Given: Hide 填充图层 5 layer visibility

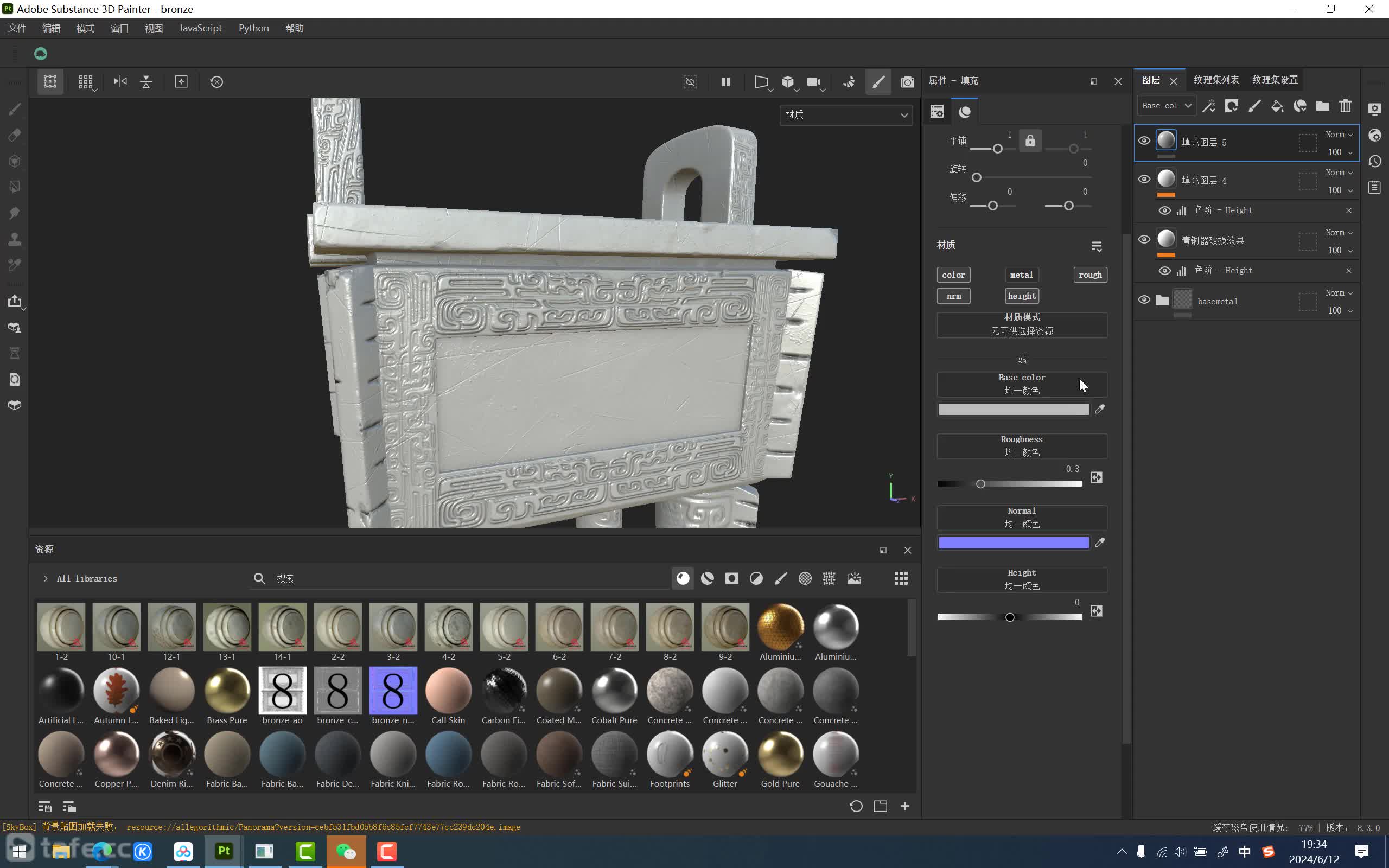Looking at the screenshot, I should click(1144, 141).
